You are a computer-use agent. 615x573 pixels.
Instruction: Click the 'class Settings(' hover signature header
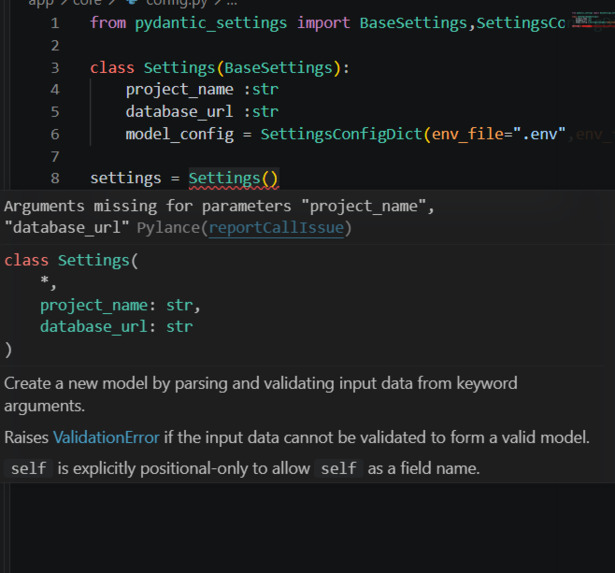coord(71,260)
